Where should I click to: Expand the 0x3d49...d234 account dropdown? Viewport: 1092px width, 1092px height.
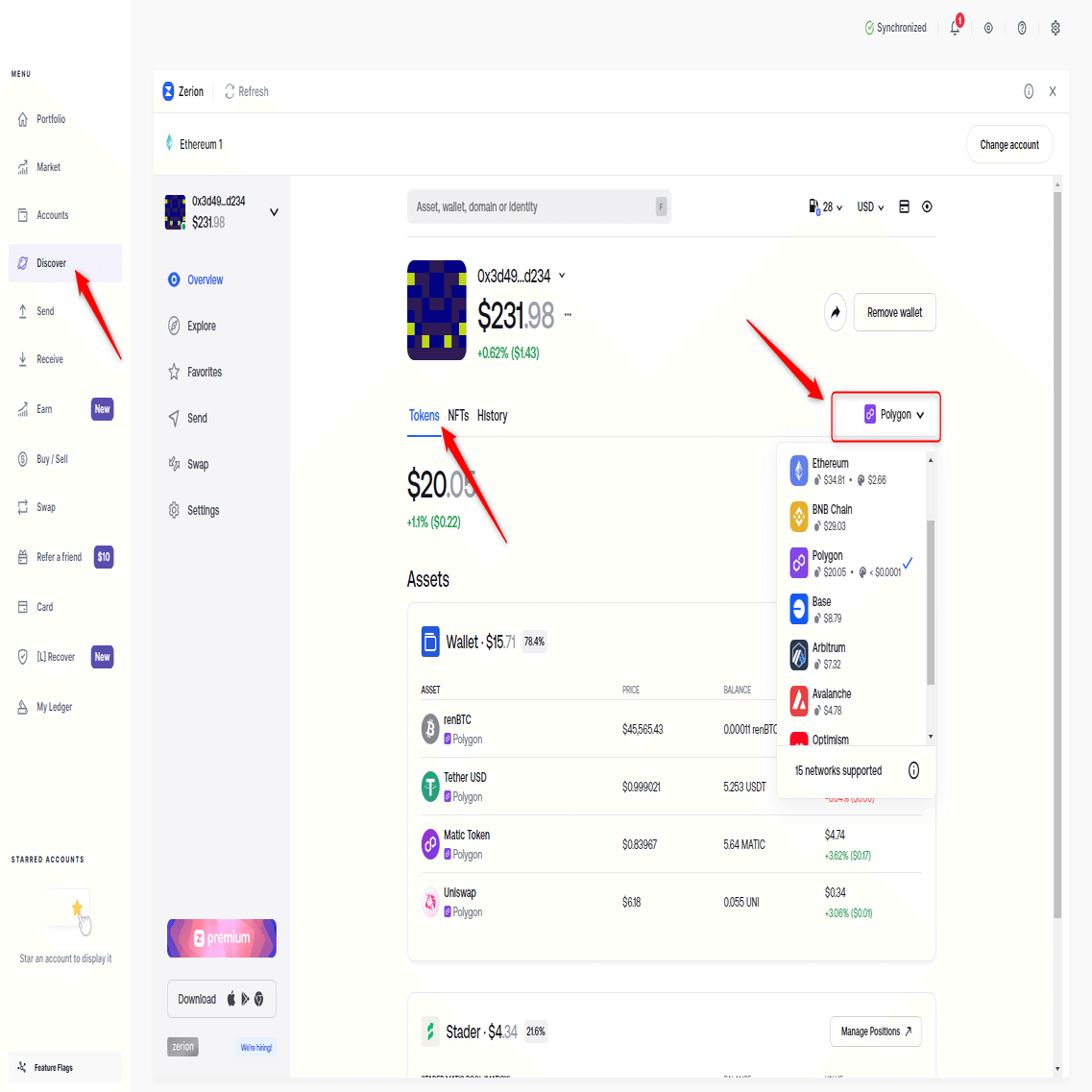275,211
